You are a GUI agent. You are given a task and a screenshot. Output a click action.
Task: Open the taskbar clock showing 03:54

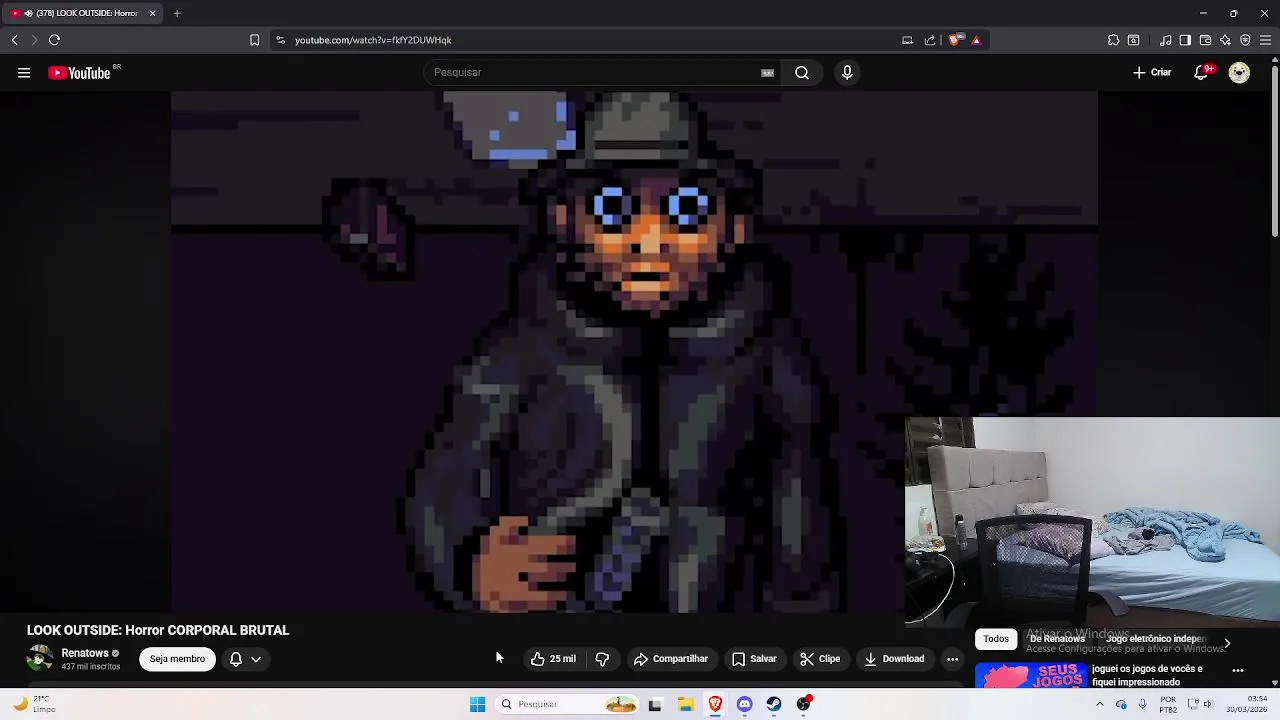[x=1246, y=704]
